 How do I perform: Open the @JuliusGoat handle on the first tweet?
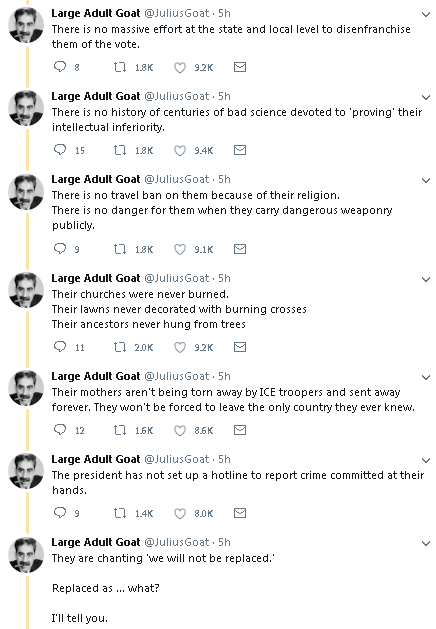point(176,13)
